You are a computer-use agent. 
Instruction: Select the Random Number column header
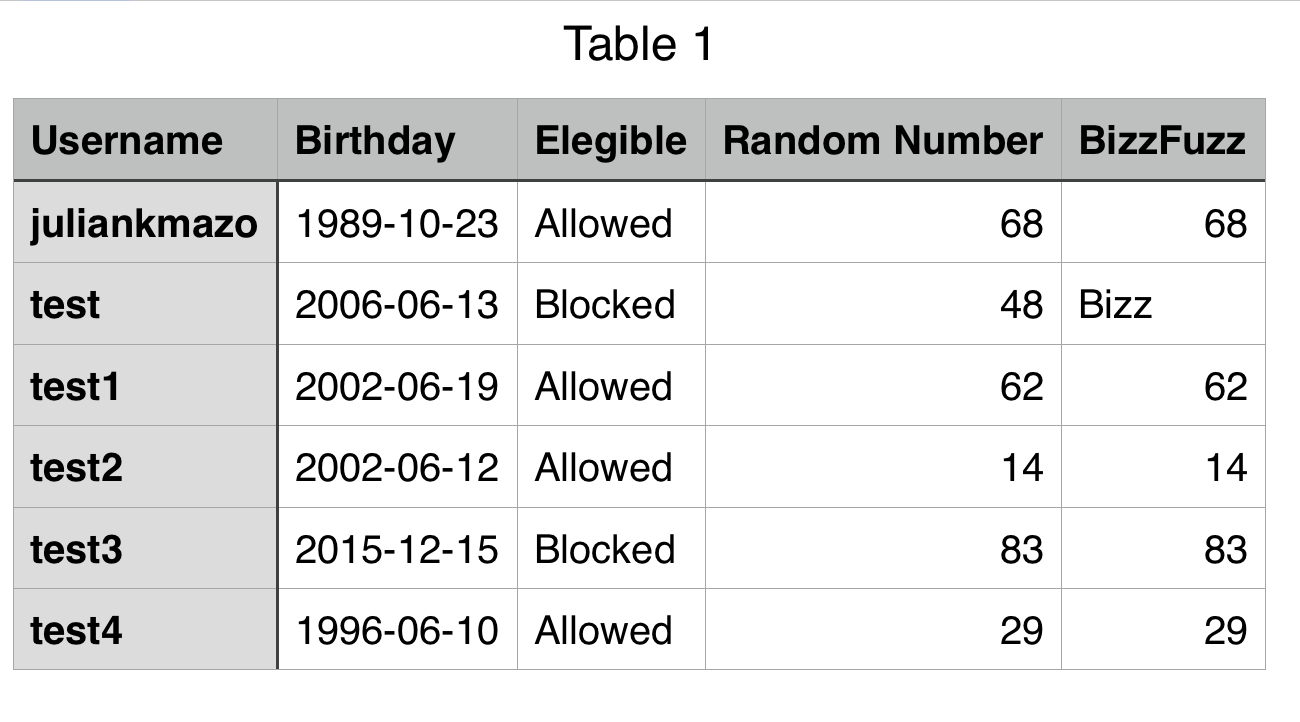pyautogui.click(x=883, y=140)
